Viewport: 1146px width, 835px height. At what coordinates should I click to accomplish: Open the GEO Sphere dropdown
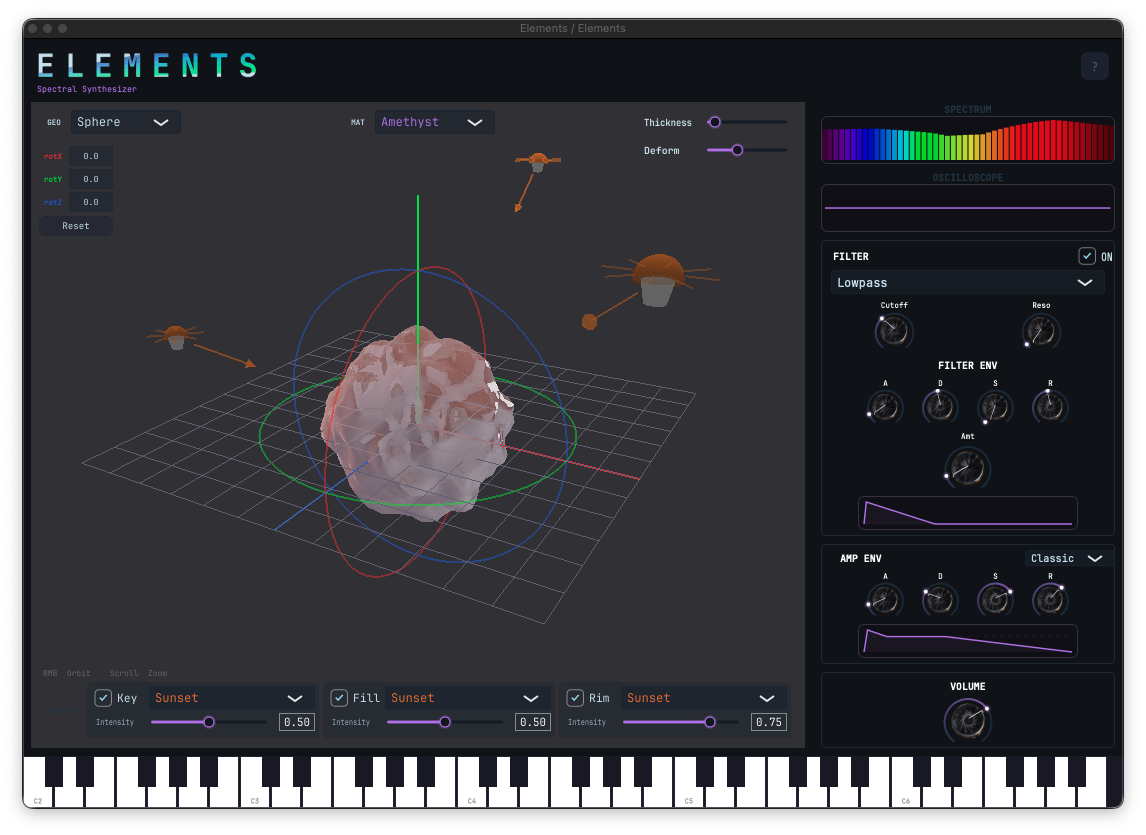coord(125,122)
